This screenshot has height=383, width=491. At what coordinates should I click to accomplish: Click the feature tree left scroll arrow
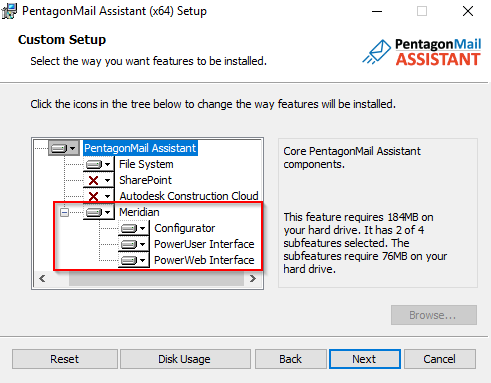[x=42, y=278]
